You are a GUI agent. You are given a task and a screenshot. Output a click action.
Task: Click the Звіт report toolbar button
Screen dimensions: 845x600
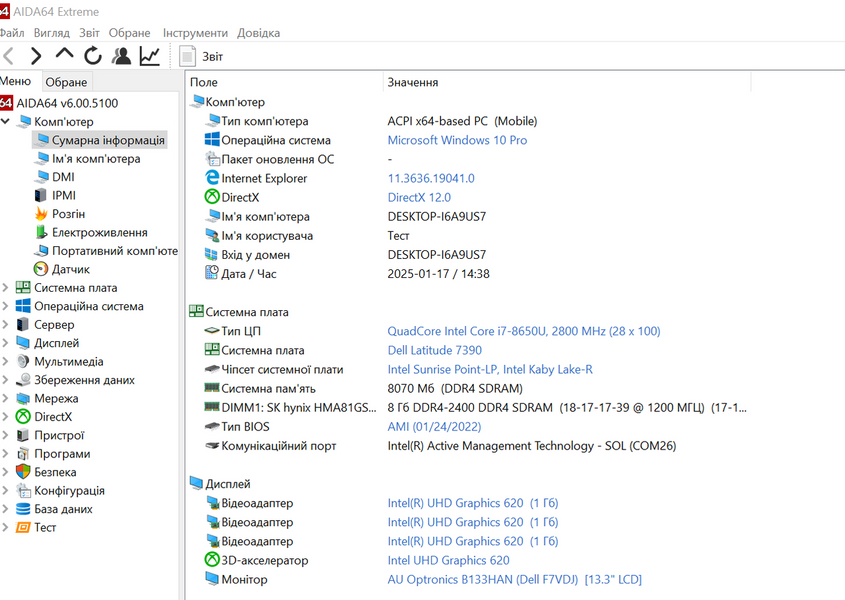click(201, 57)
